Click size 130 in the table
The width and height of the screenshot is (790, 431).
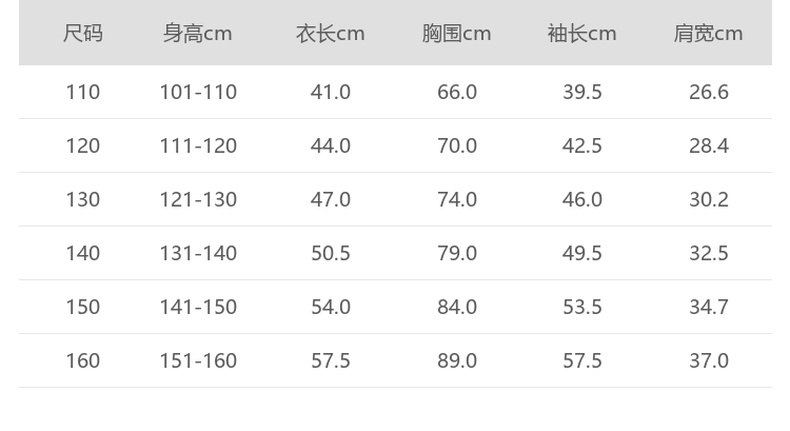click(83, 200)
